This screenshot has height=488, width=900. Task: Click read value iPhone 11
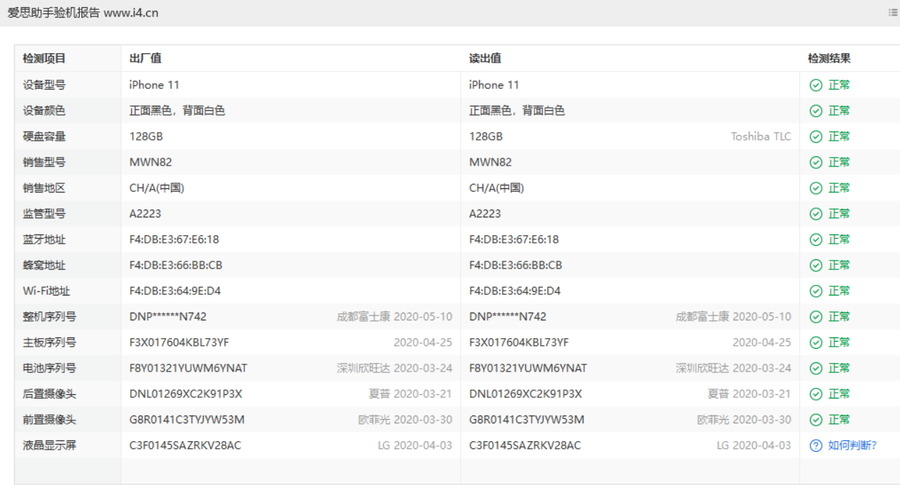point(494,85)
